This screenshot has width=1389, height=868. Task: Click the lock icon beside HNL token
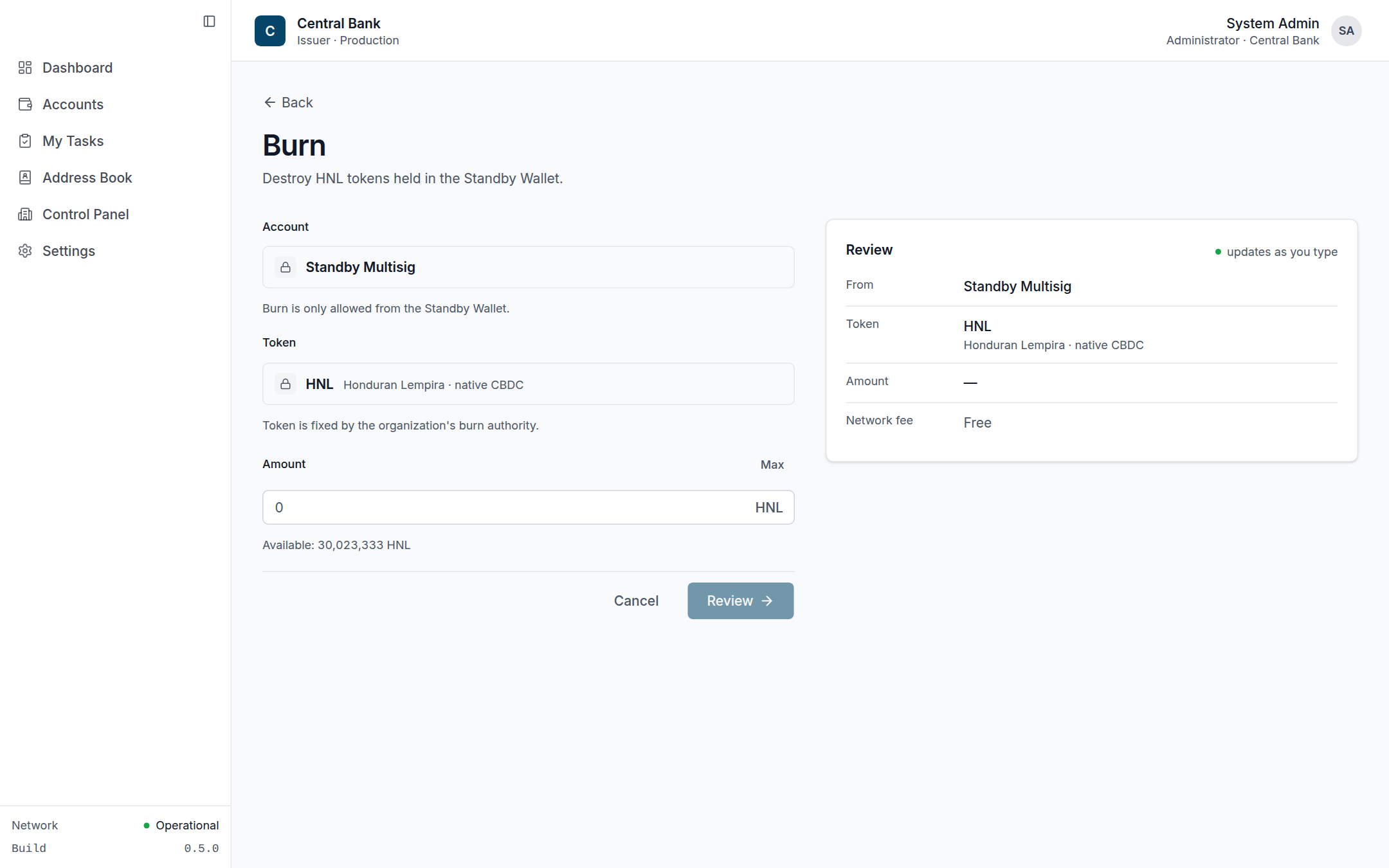(286, 384)
